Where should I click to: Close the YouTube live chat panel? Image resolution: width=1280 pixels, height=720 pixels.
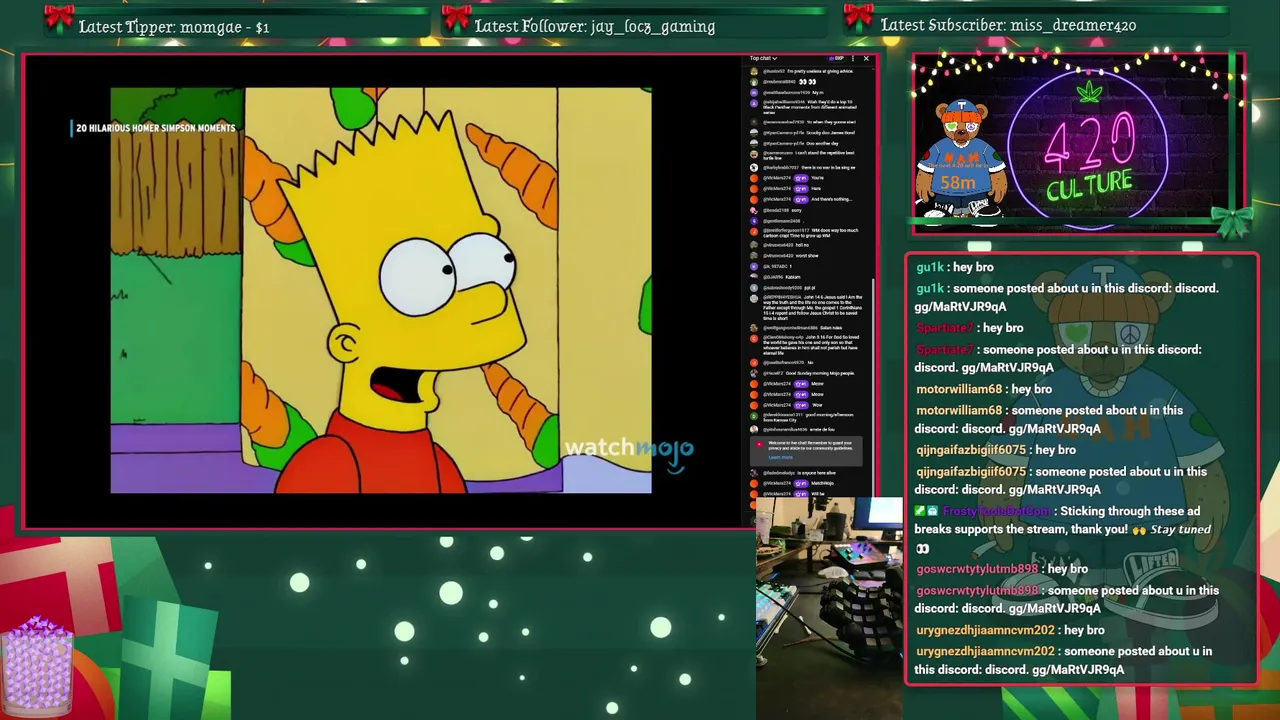pos(866,58)
